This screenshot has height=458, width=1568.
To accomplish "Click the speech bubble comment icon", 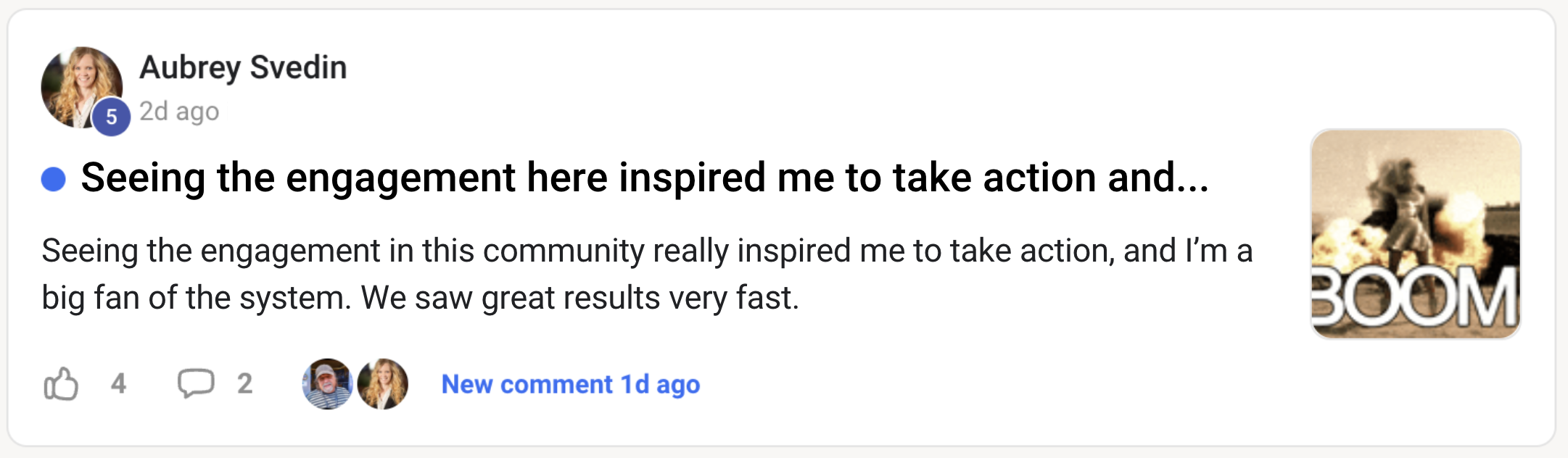I will 196,383.
